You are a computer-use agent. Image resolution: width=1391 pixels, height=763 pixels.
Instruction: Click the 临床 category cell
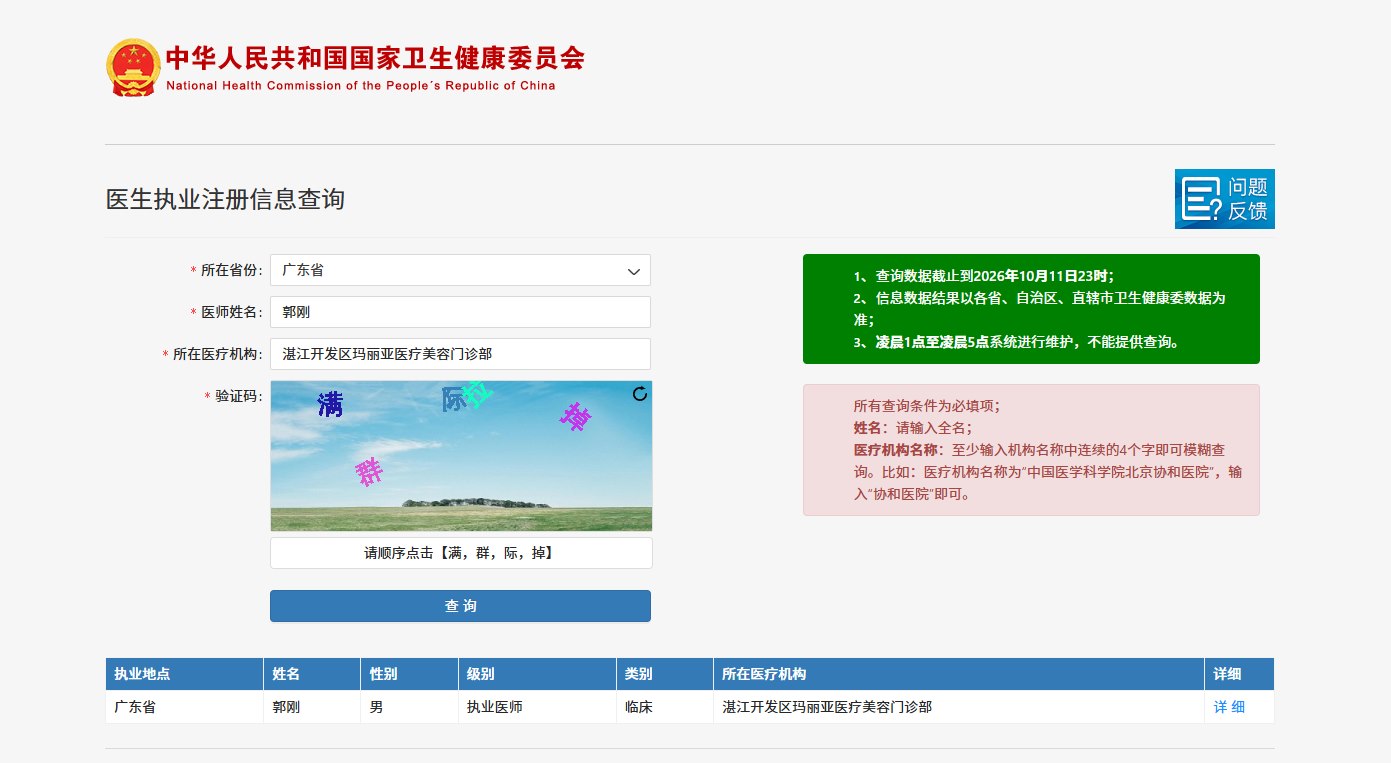pyautogui.click(x=665, y=707)
